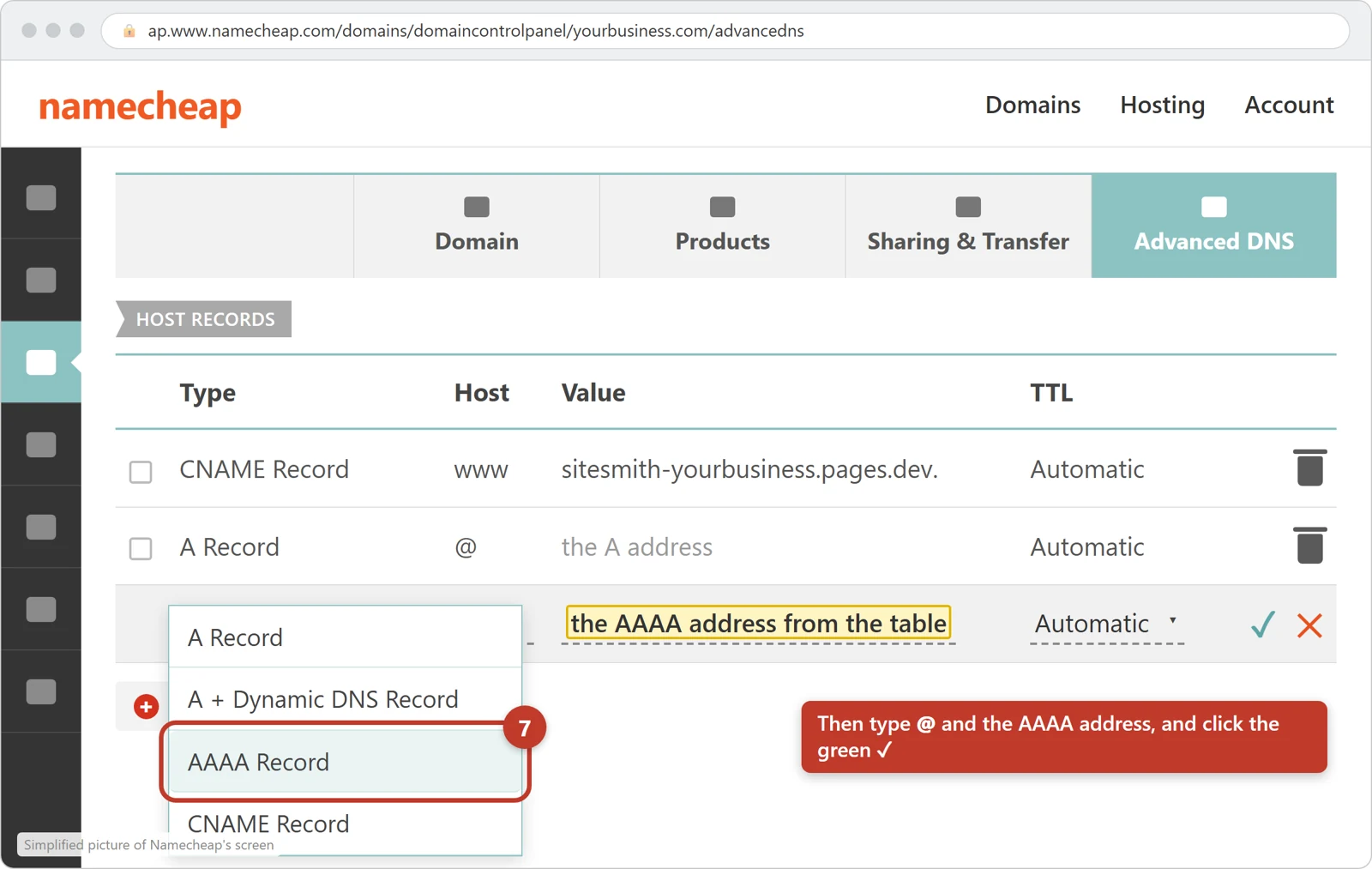Select the Advanced DNS tab
The height and width of the screenshot is (869, 1372).
point(1214,226)
